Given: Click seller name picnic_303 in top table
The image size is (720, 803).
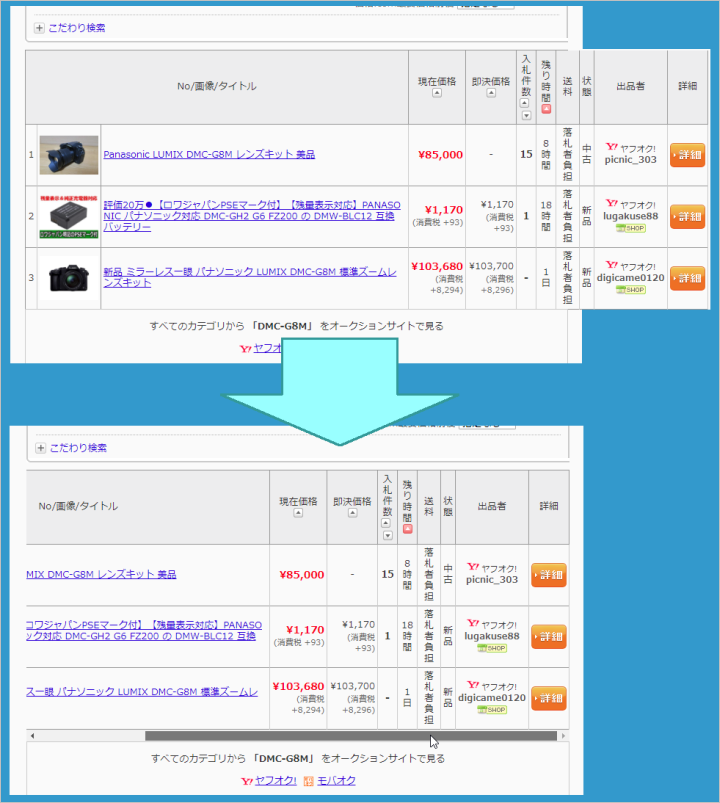Looking at the screenshot, I should tap(630, 160).
